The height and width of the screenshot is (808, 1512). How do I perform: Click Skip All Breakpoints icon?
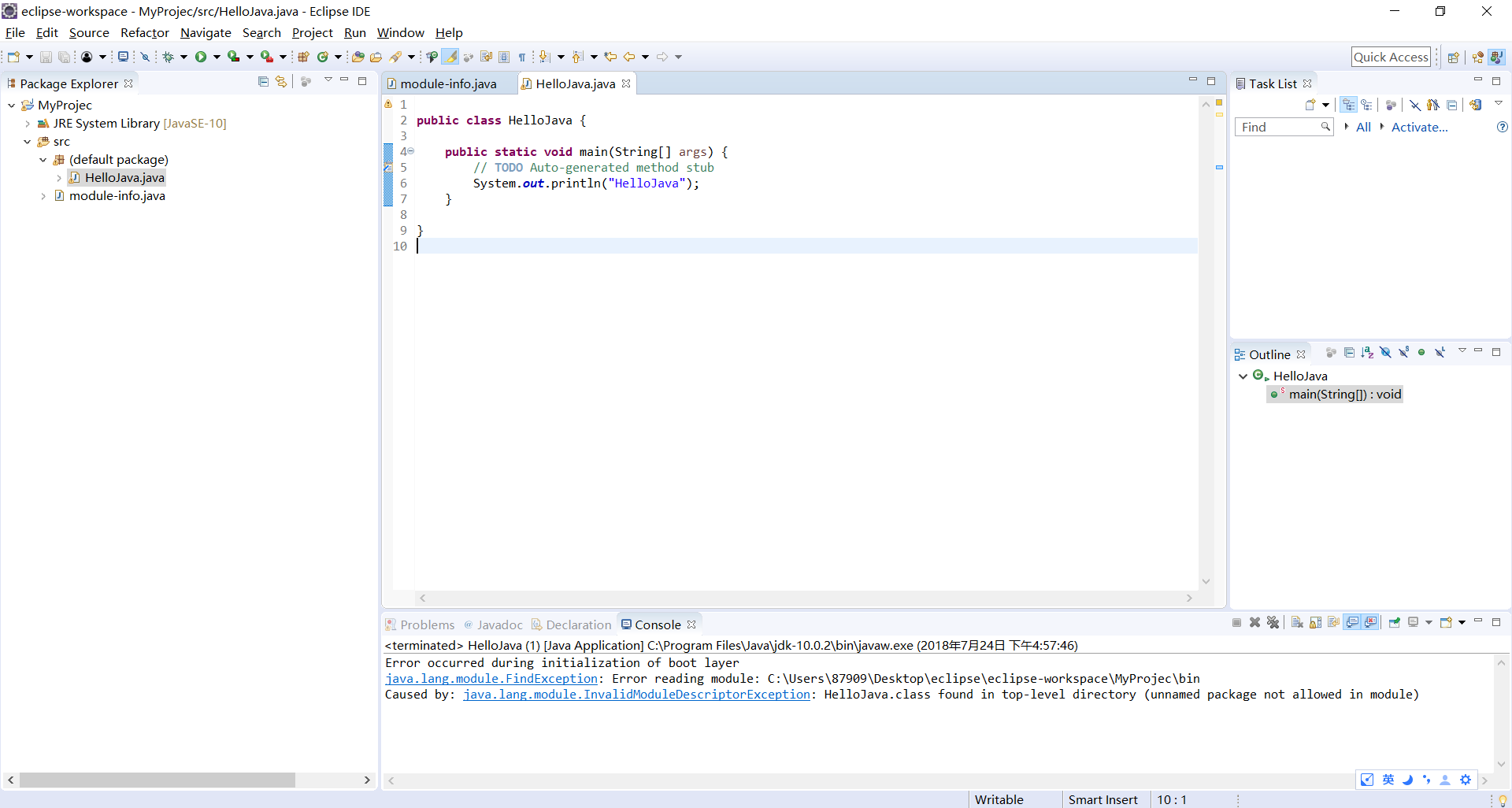coord(145,57)
